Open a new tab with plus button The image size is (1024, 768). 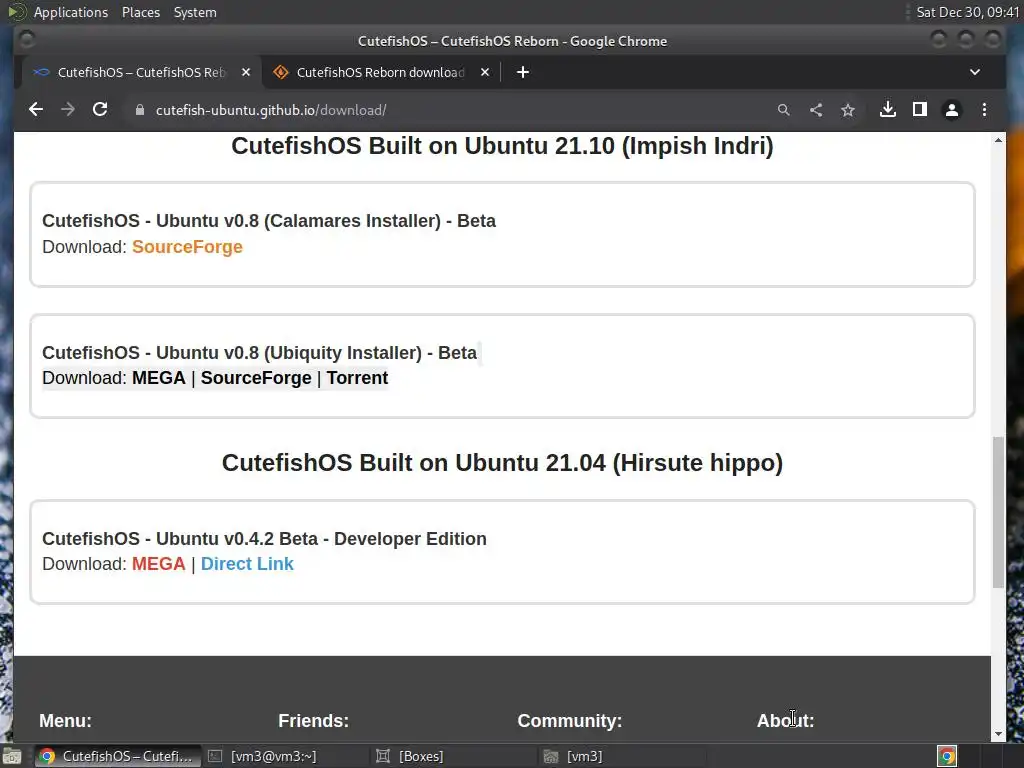pyautogui.click(x=522, y=72)
